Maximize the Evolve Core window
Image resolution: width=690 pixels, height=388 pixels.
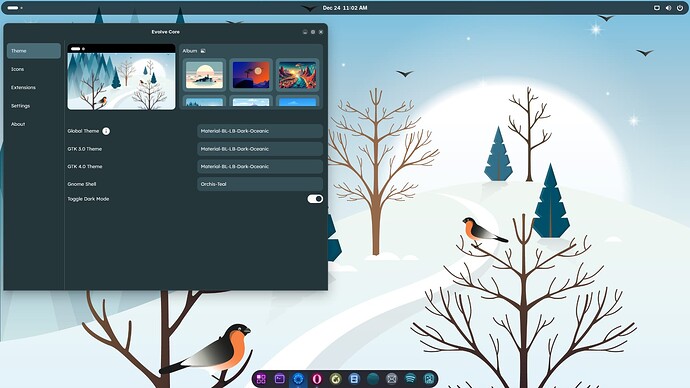[313, 32]
